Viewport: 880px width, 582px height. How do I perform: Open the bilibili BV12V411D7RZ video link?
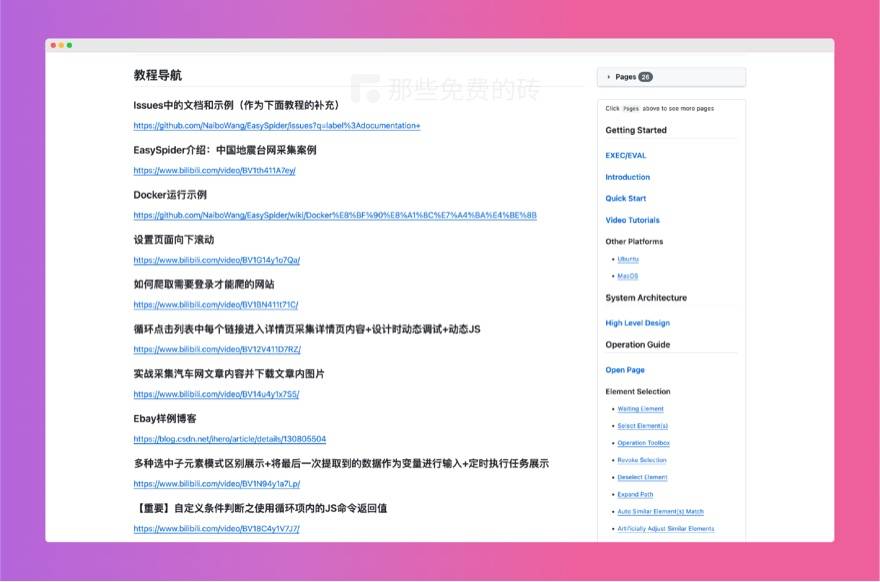pos(217,349)
